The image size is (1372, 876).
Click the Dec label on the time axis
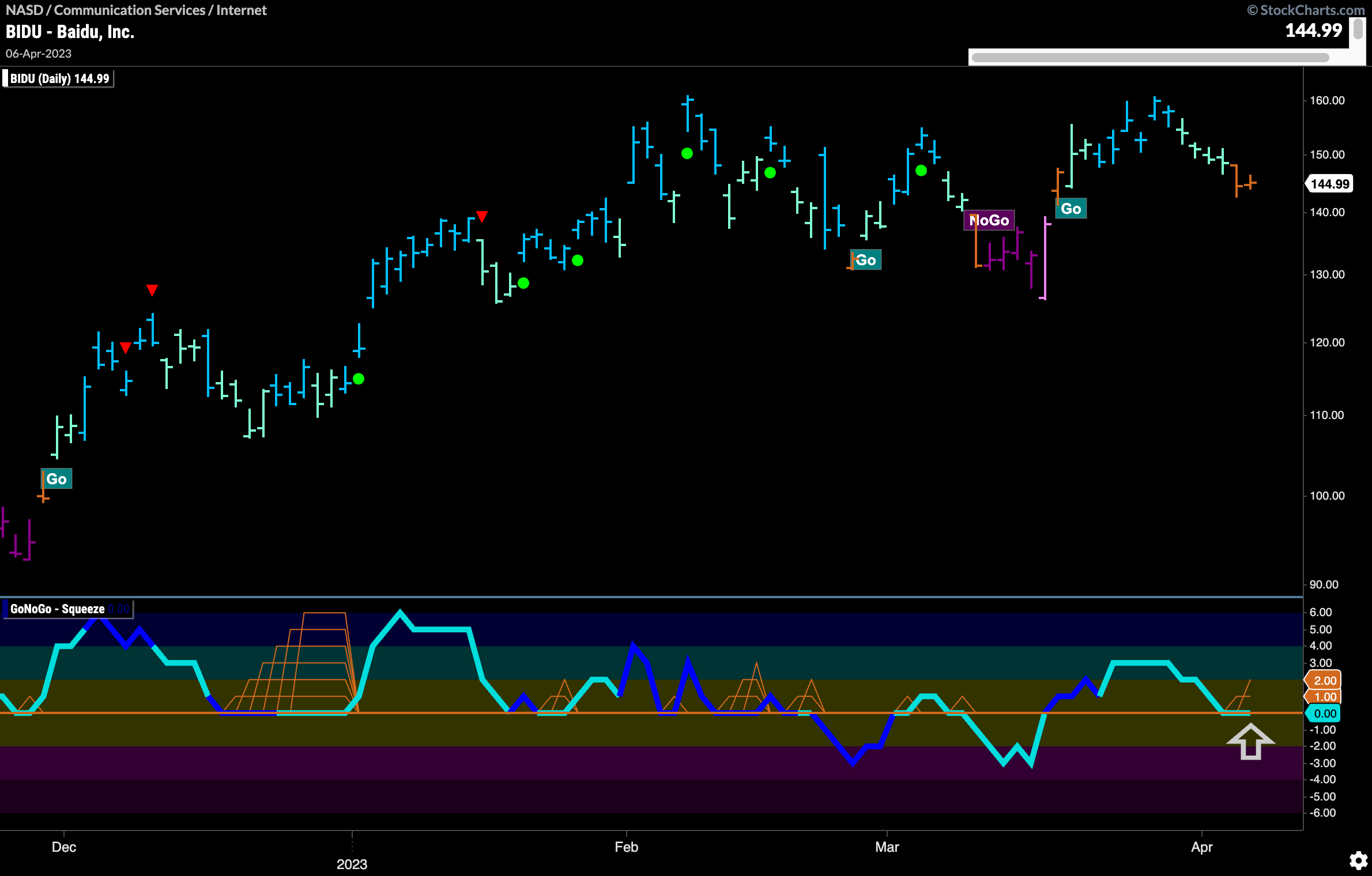pyautogui.click(x=63, y=847)
